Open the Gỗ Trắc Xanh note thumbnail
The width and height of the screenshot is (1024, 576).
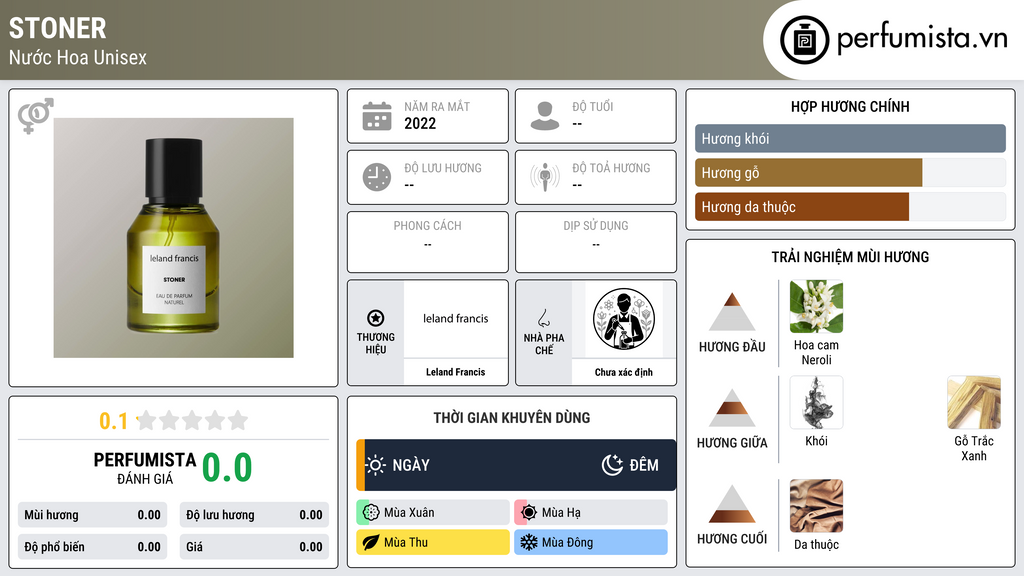click(974, 402)
